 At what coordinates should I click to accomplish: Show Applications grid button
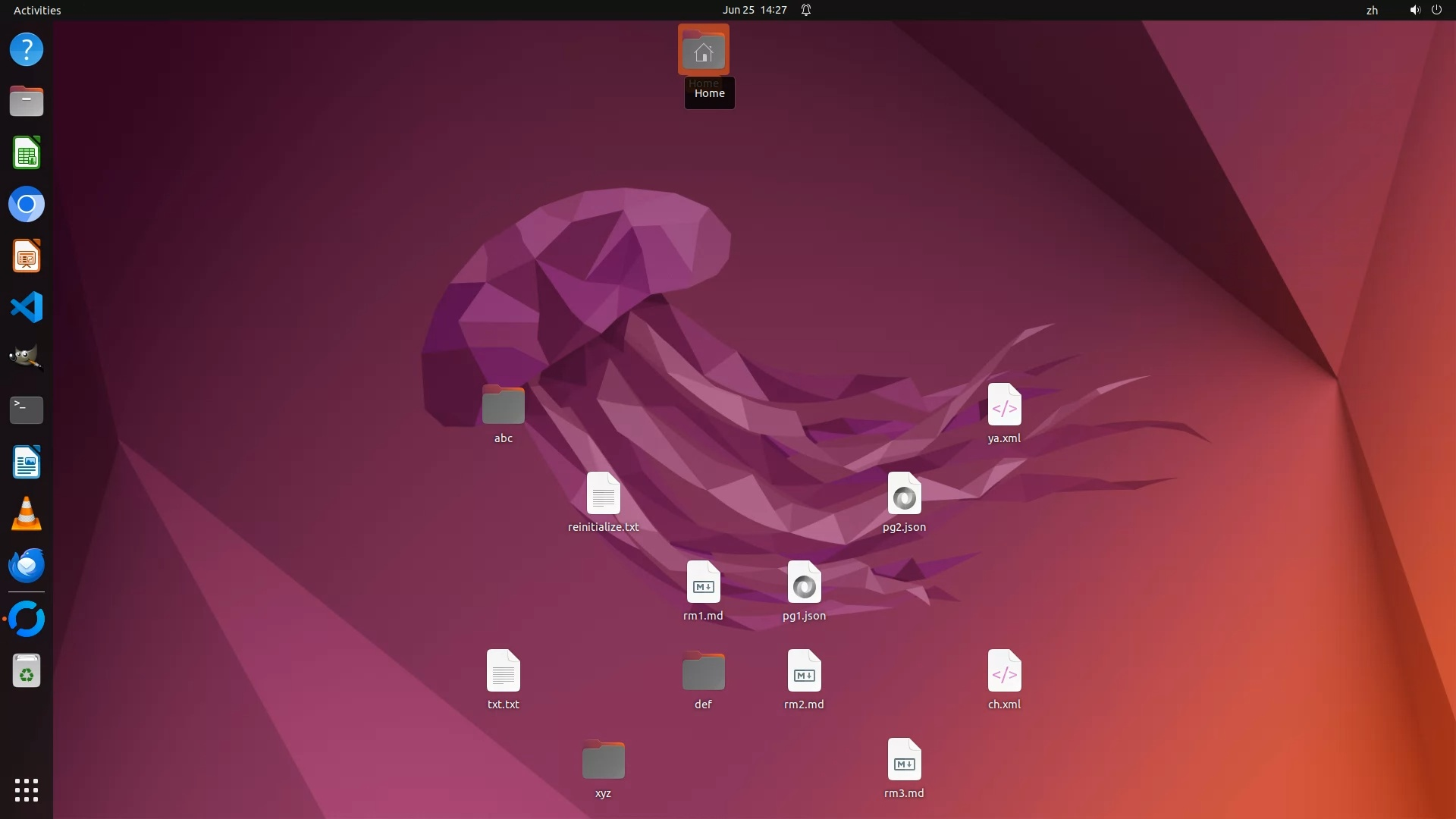tap(27, 790)
